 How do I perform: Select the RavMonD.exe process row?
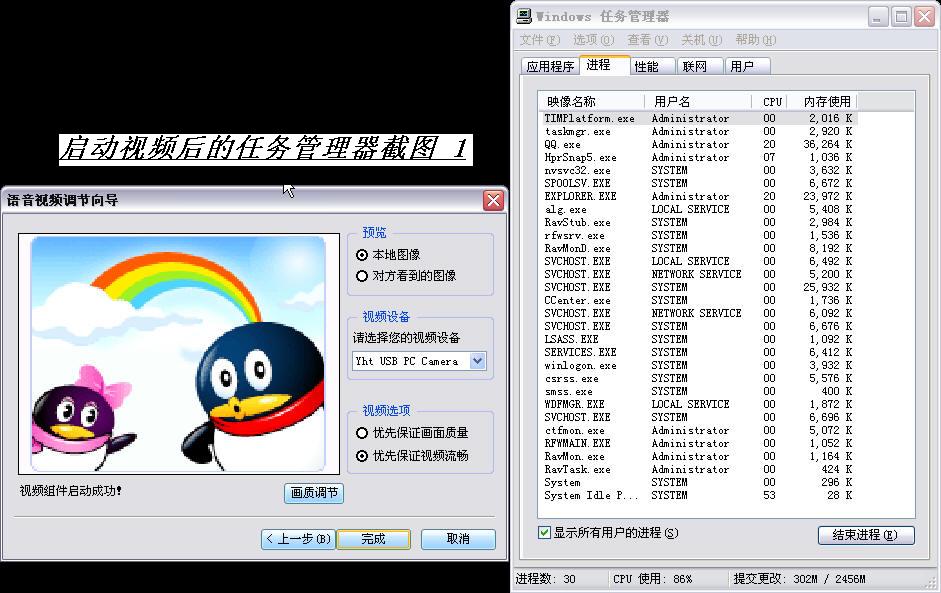(x=699, y=248)
